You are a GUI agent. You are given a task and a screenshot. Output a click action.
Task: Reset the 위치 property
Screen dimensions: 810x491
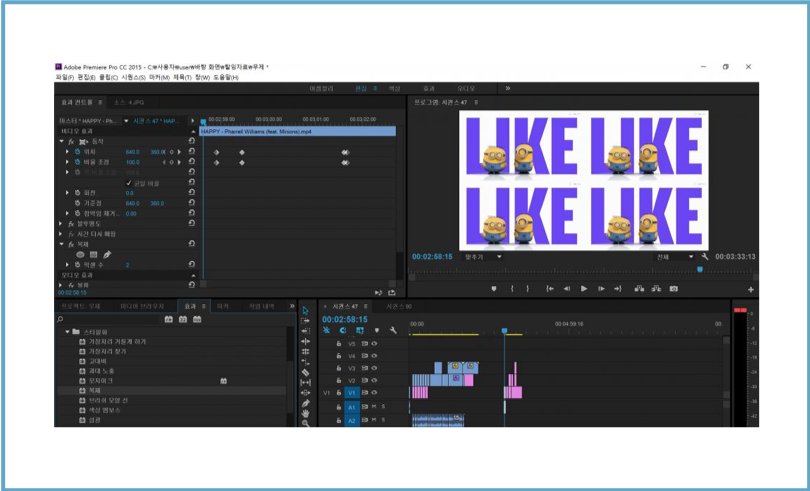[192, 151]
